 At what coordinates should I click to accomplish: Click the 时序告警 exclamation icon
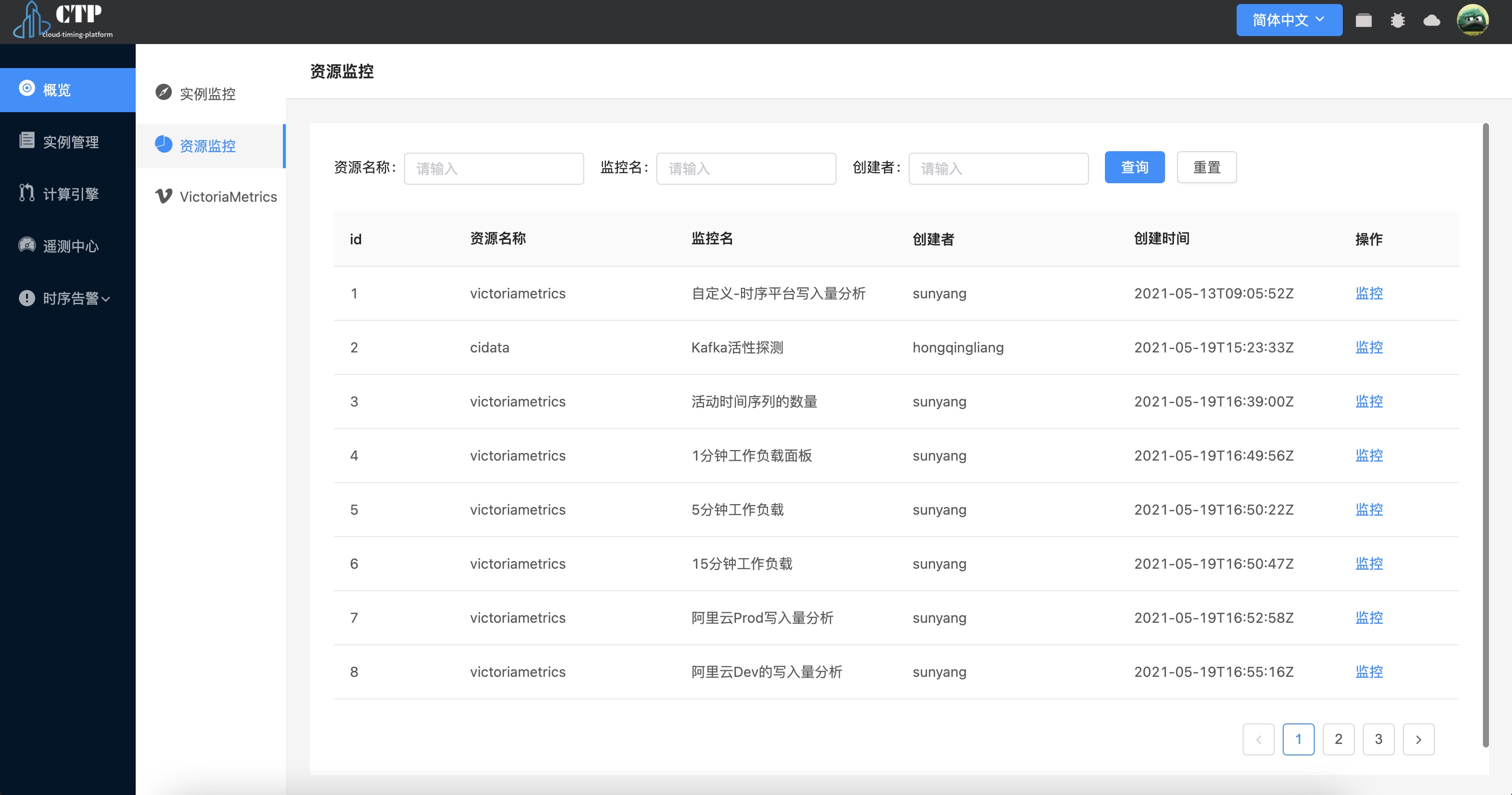click(x=27, y=298)
